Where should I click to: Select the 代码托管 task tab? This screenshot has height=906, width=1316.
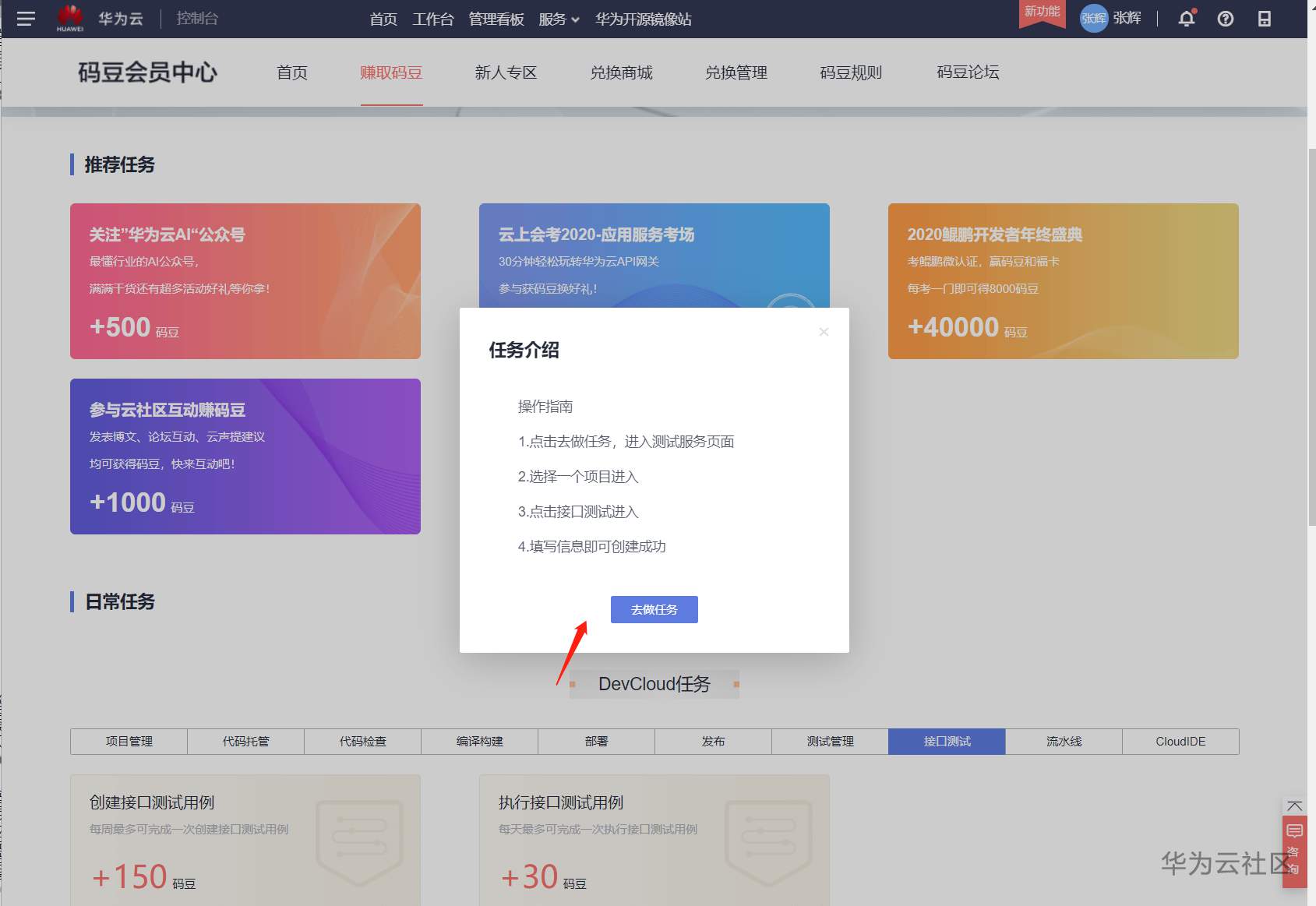tap(245, 742)
